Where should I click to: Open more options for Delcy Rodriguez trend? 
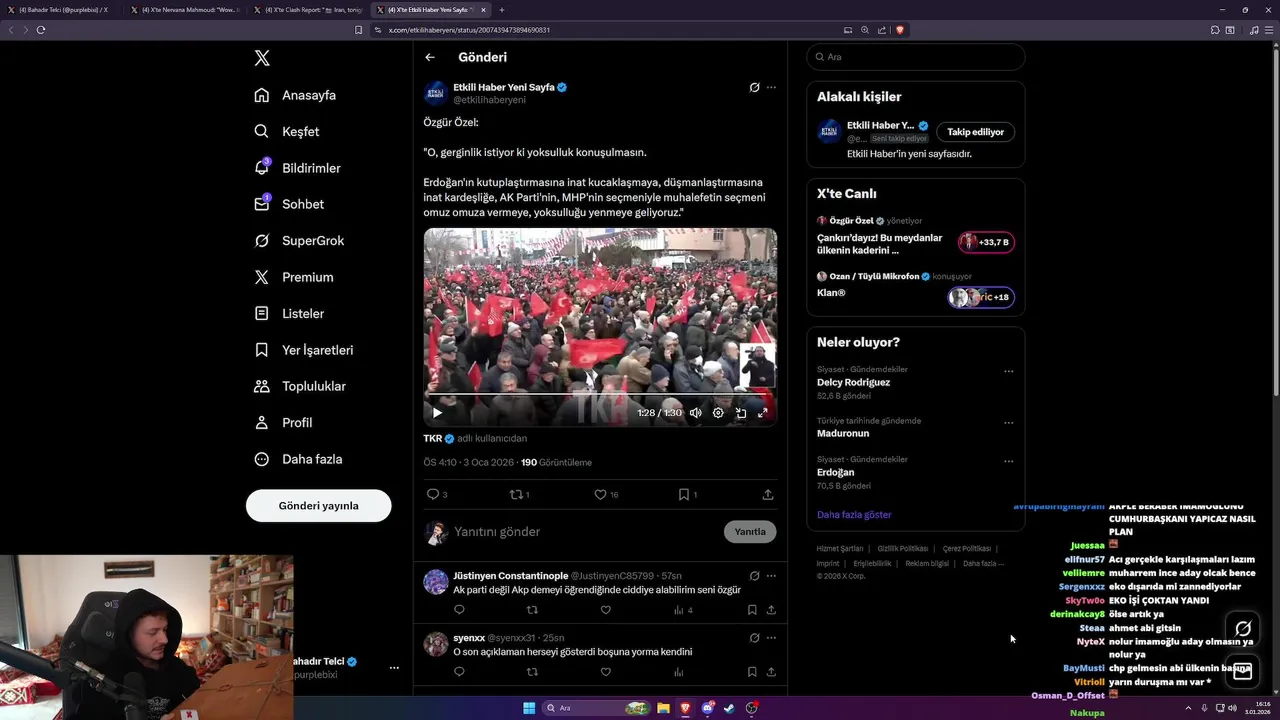point(1008,372)
